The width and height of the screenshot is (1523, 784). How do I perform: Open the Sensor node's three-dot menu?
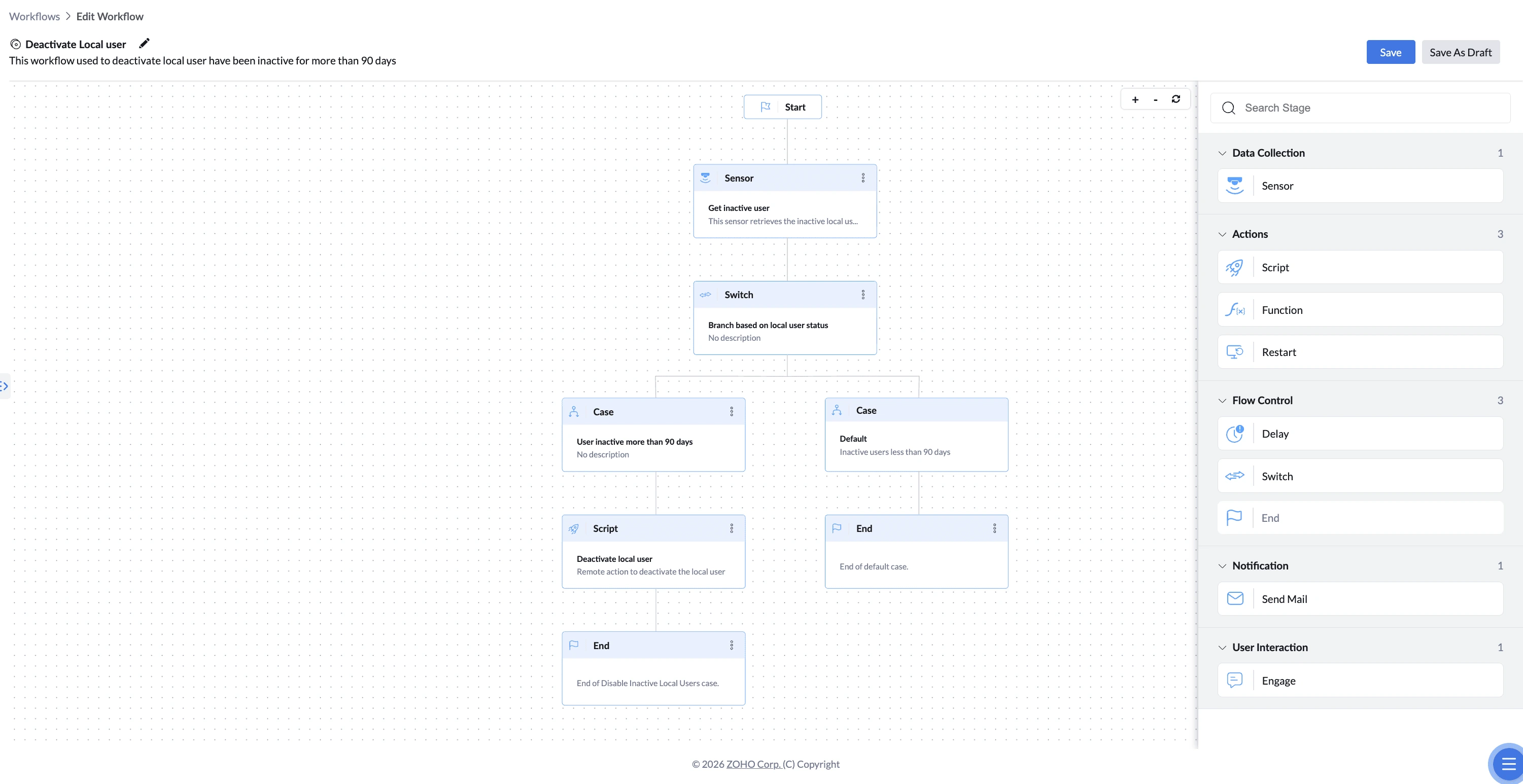tap(863, 178)
